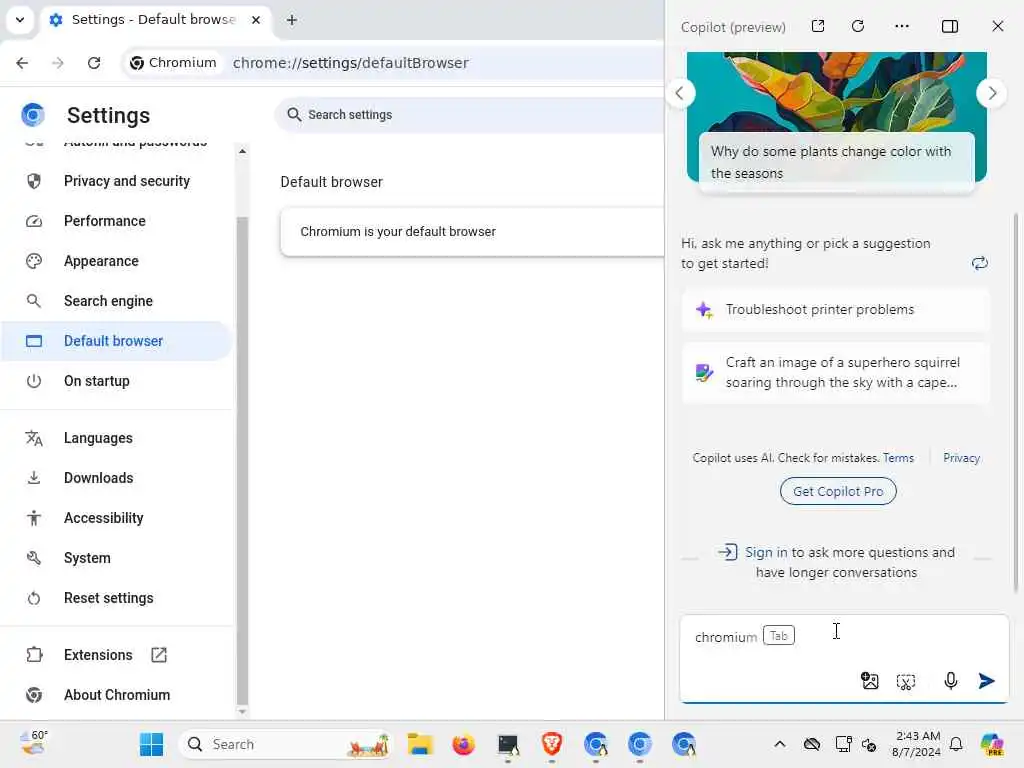Reload the settings page
Screen dimensions: 1024x768
tap(94, 63)
